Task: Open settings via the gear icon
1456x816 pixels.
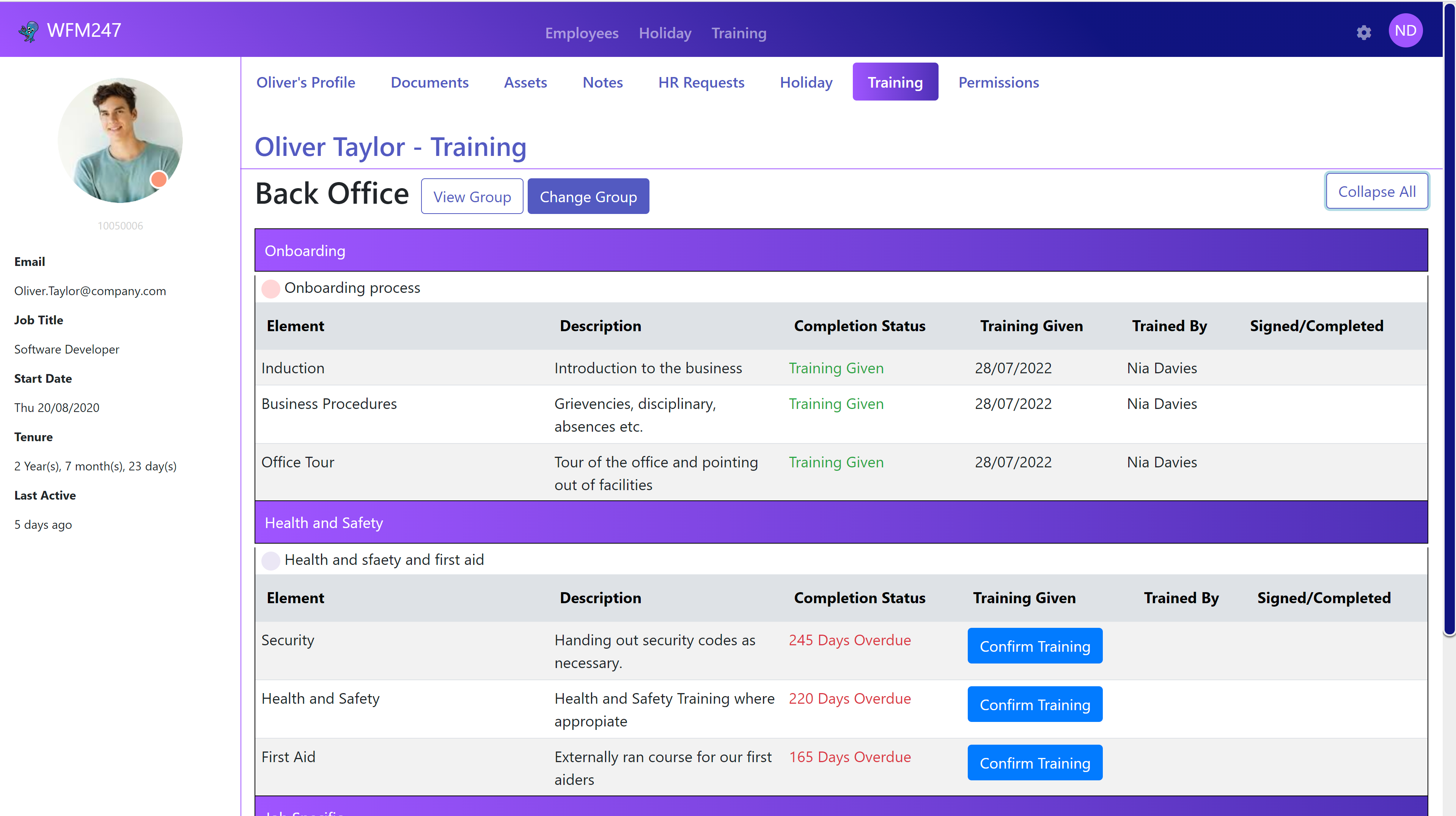Action: [1364, 33]
